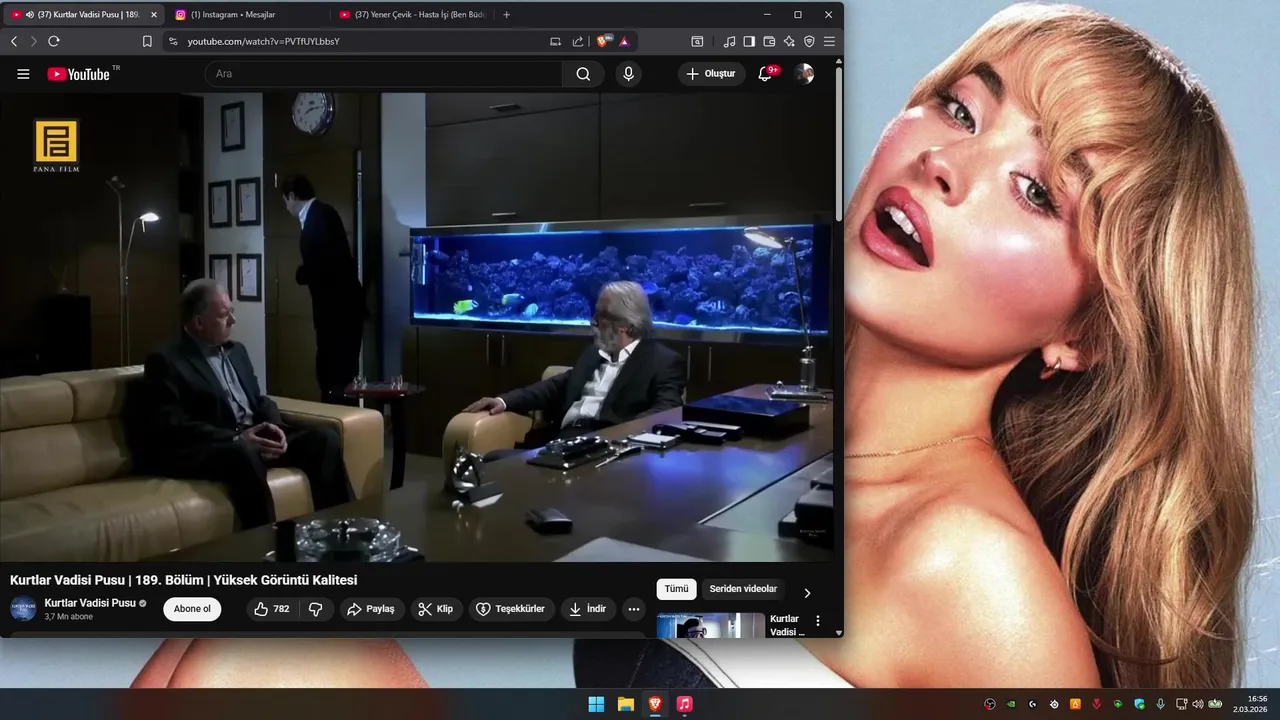The image size is (1280, 720).
Task: Click the Paylaş share button
Action: pyautogui.click(x=370, y=609)
